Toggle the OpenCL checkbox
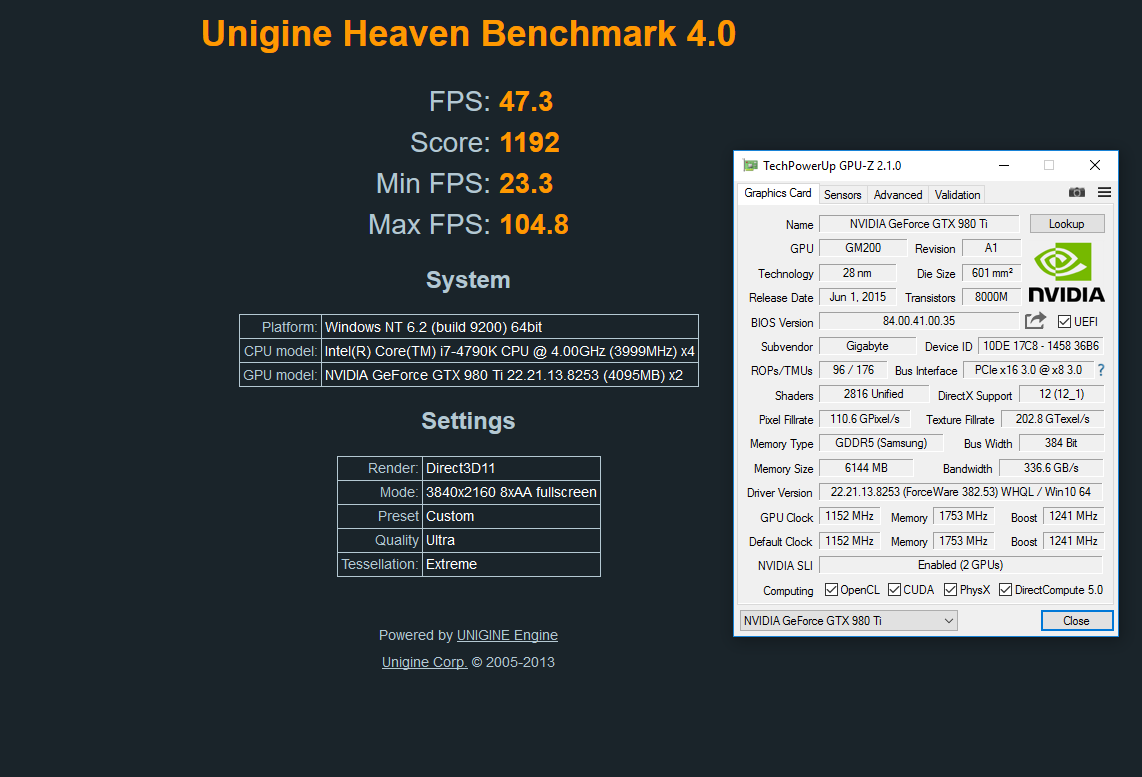The image size is (1142, 777). (x=831, y=590)
